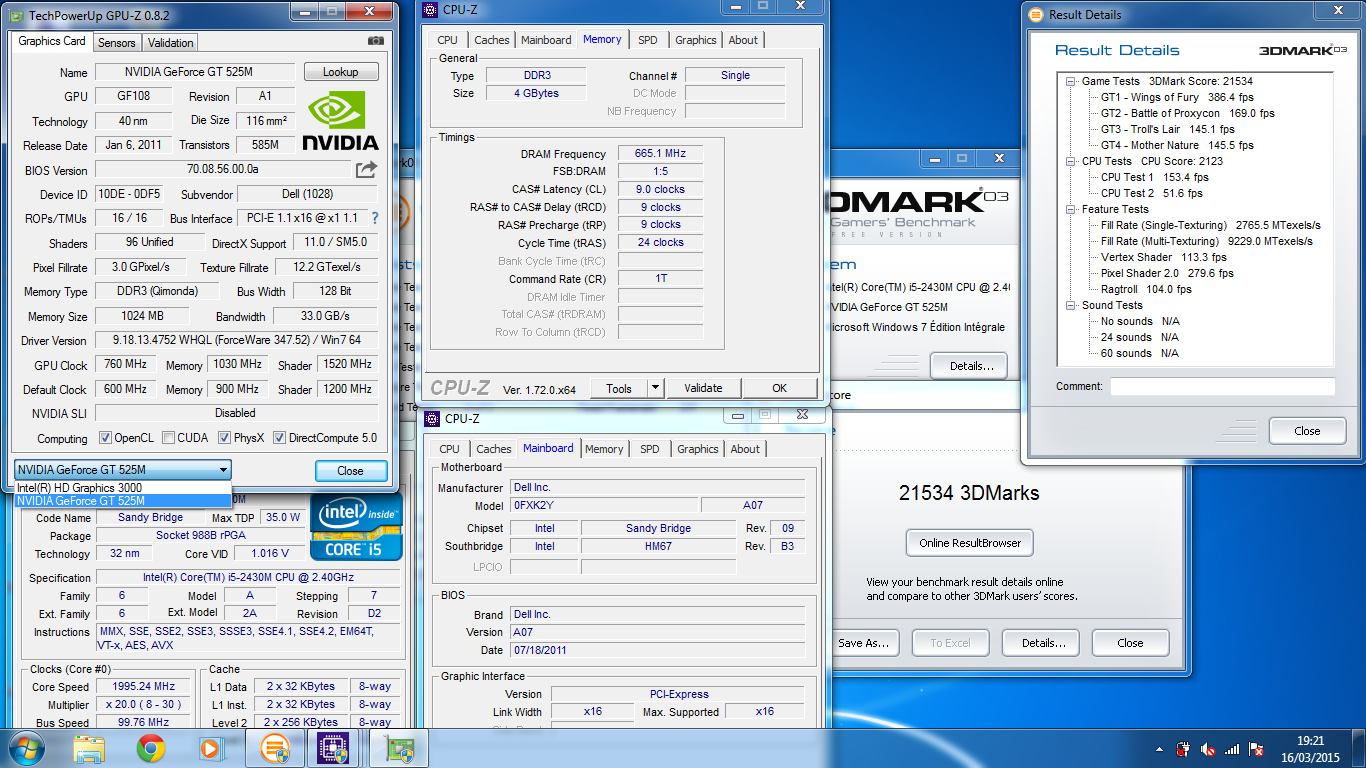Select the Ragtroll result row
Screen dimensions: 1366x768
[1146, 289]
